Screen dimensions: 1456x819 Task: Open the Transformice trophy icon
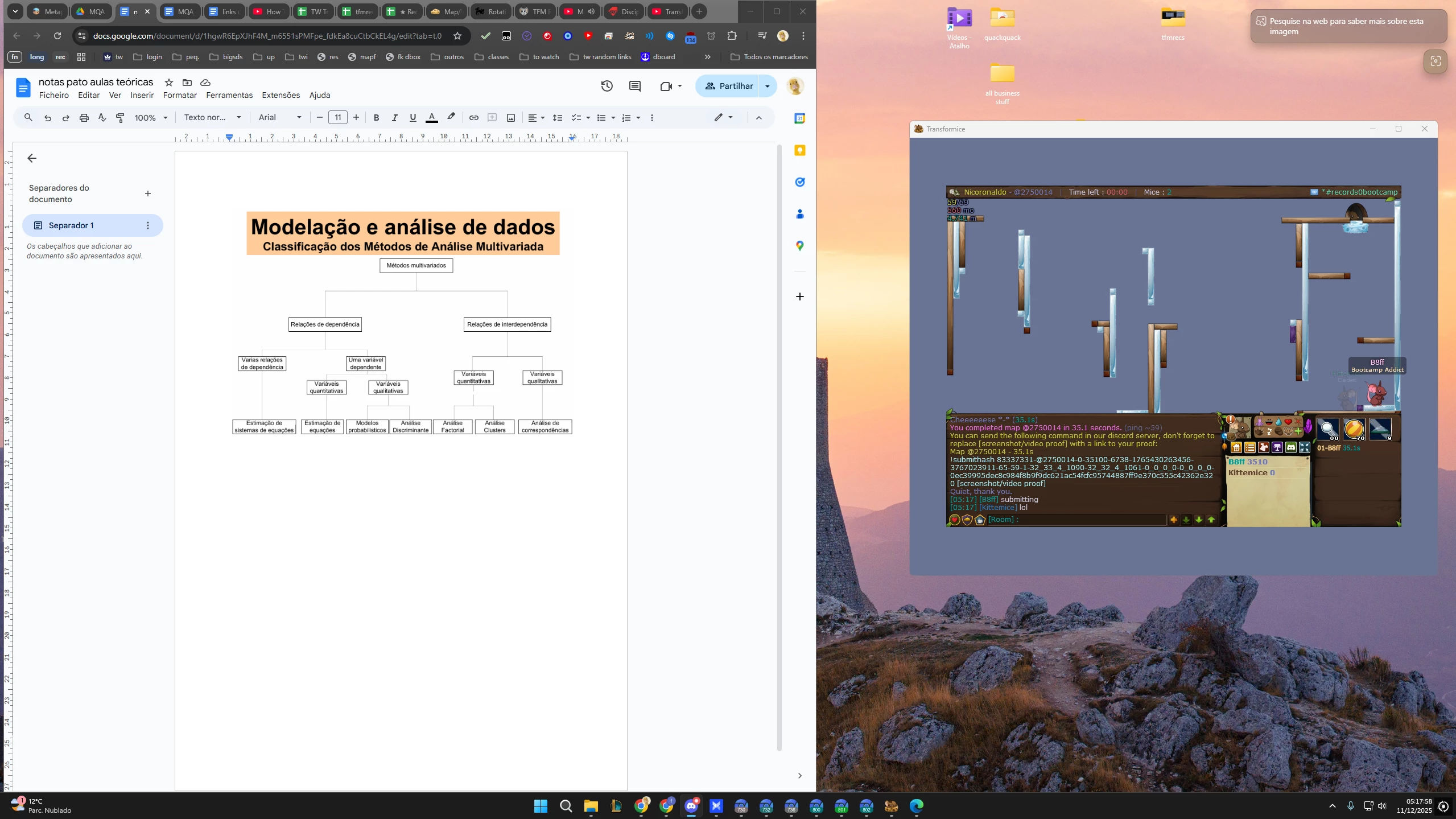(1277, 448)
